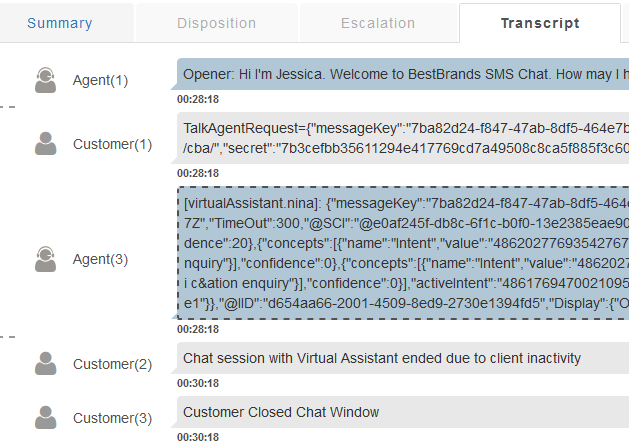Switch to the Summary tab

pyautogui.click(x=60, y=23)
